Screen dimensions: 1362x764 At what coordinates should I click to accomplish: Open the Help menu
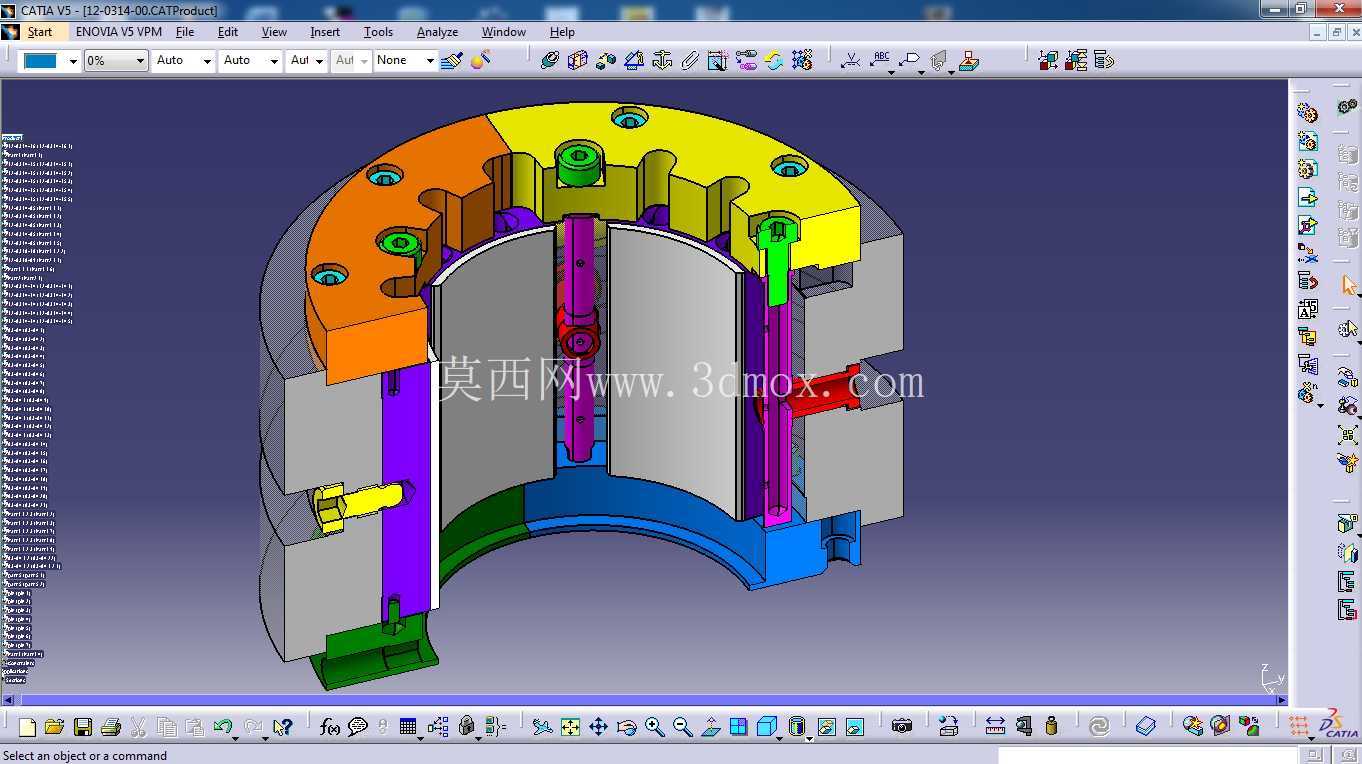tap(562, 32)
